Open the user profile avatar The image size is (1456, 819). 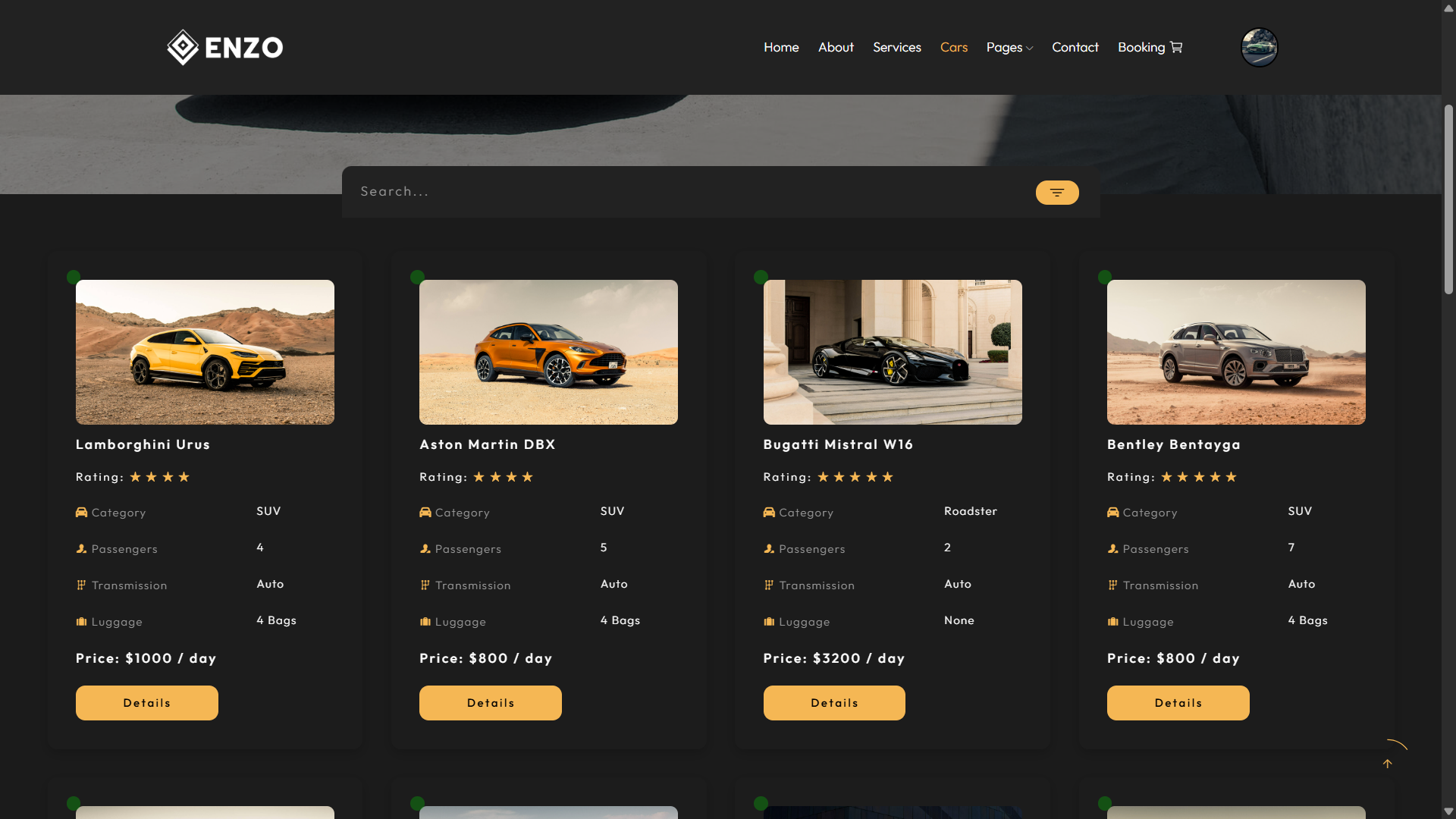(x=1259, y=47)
